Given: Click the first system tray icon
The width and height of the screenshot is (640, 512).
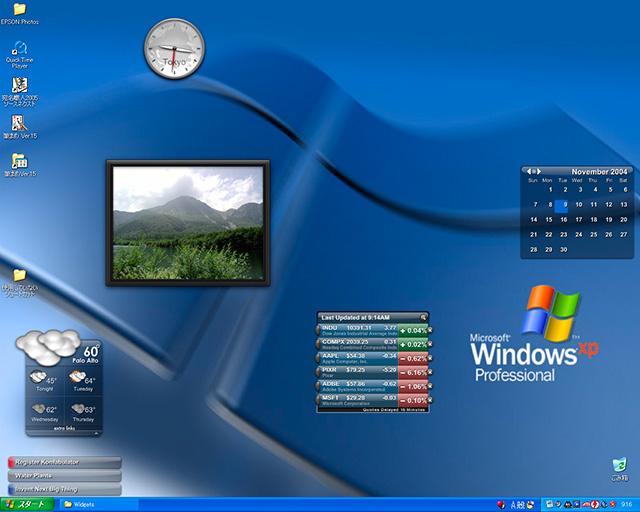Looking at the screenshot, I should pyautogui.click(x=550, y=505).
